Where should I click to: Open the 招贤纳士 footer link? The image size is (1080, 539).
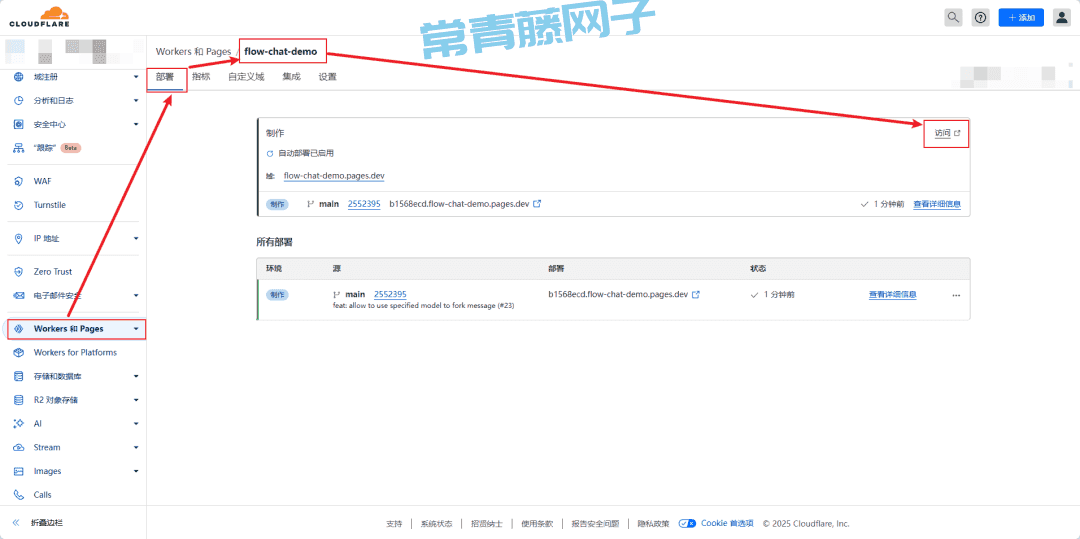[487, 523]
